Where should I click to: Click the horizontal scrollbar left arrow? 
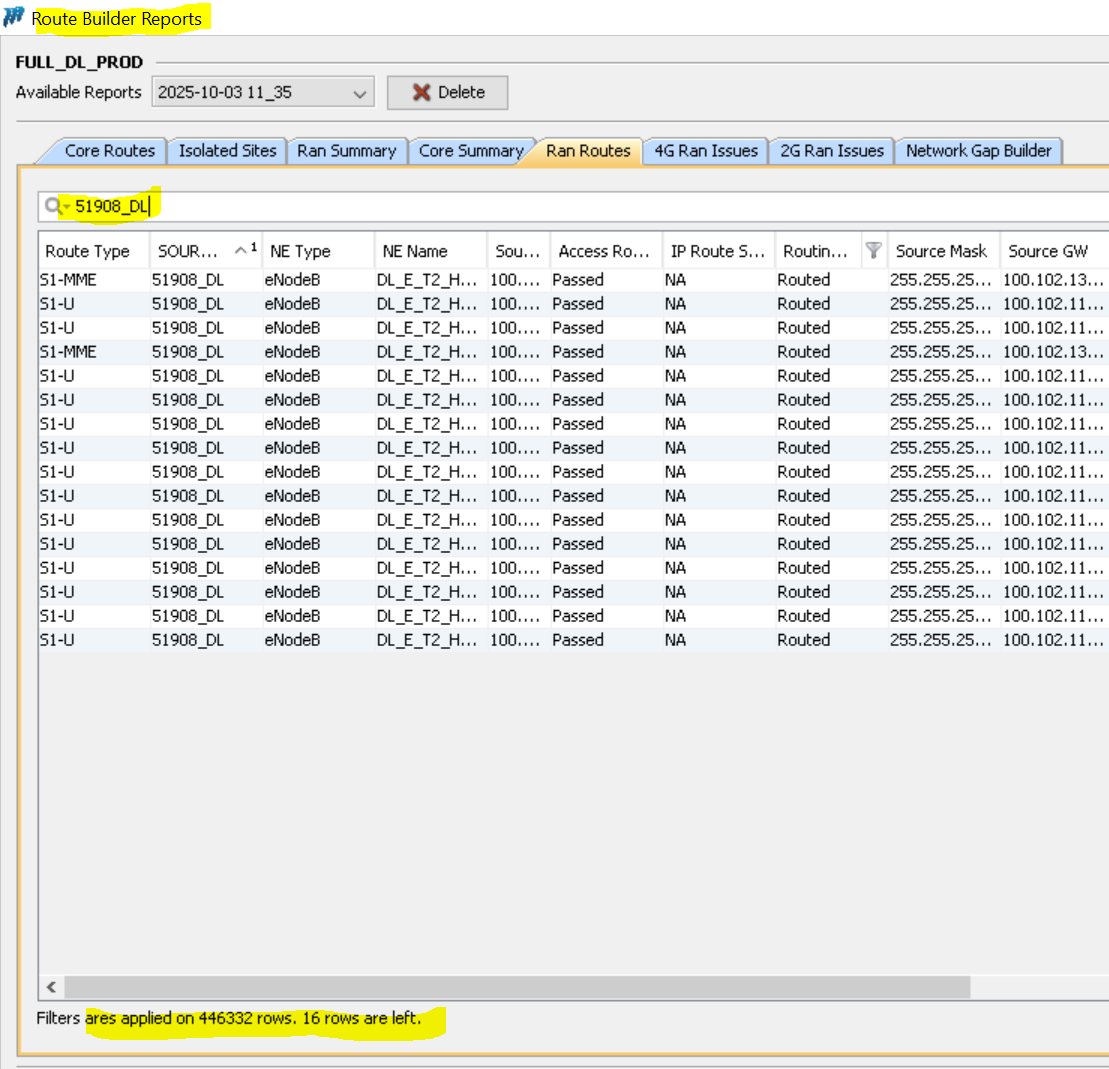coord(51,987)
